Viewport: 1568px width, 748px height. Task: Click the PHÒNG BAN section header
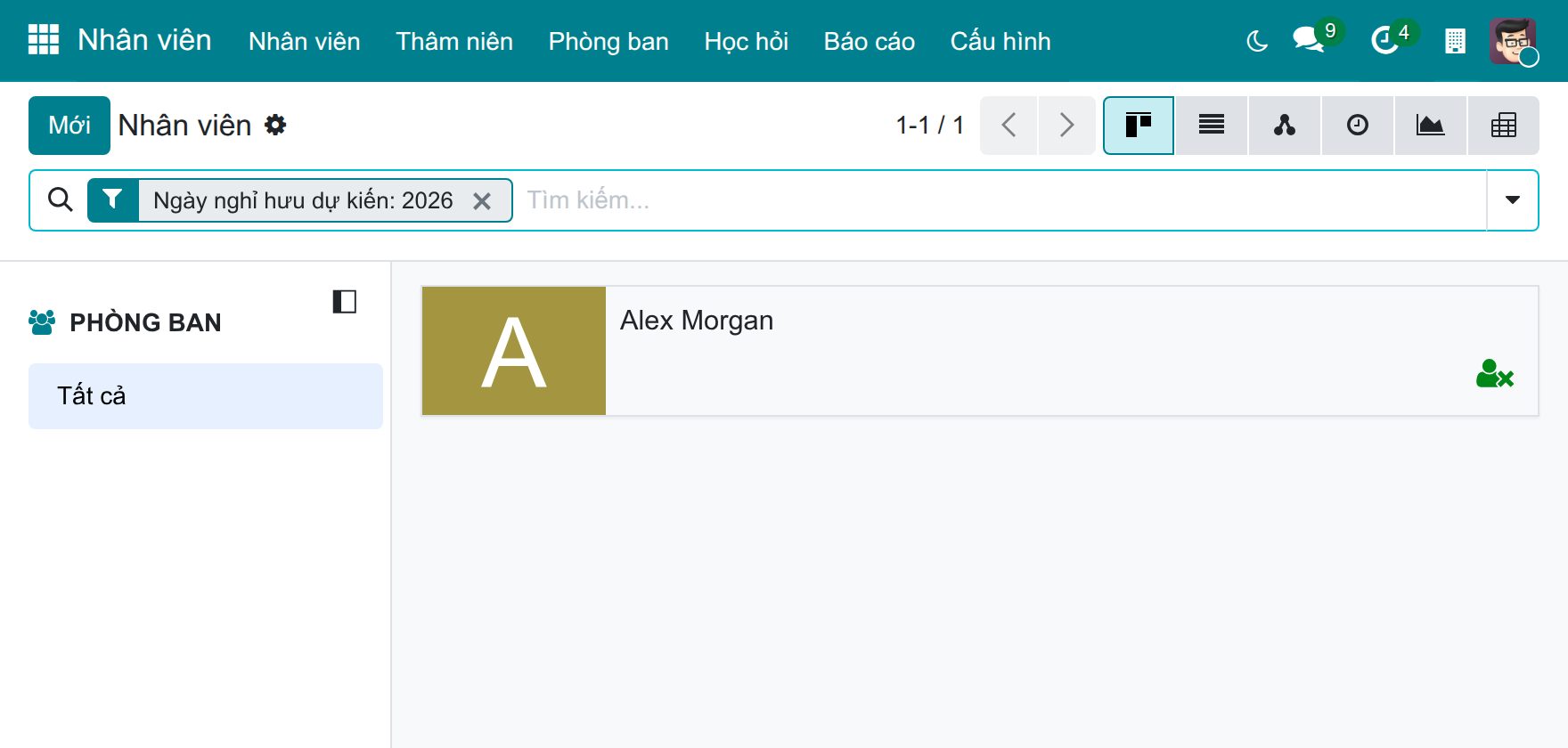(x=145, y=322)
